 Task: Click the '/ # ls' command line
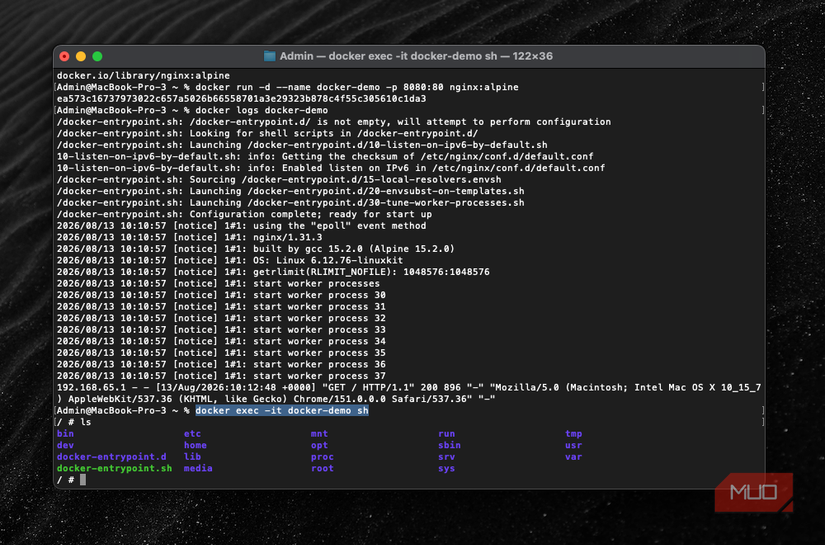click(x=74, y=422)
